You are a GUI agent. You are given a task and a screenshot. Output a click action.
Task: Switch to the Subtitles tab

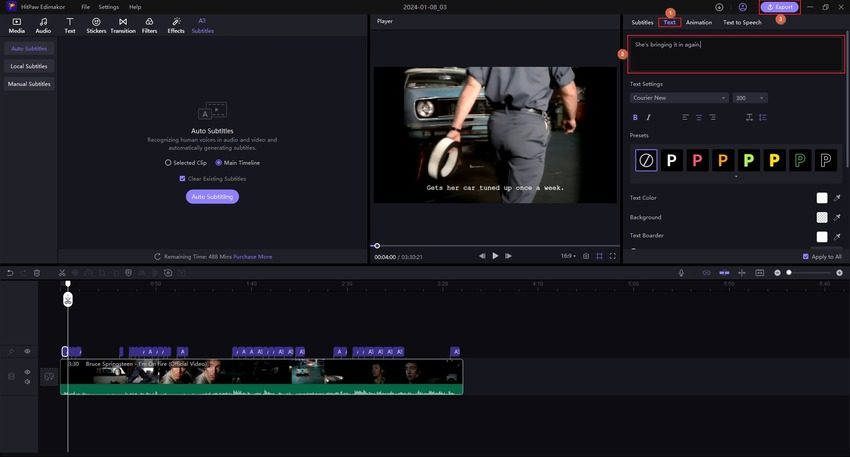(x=642, y=22)
